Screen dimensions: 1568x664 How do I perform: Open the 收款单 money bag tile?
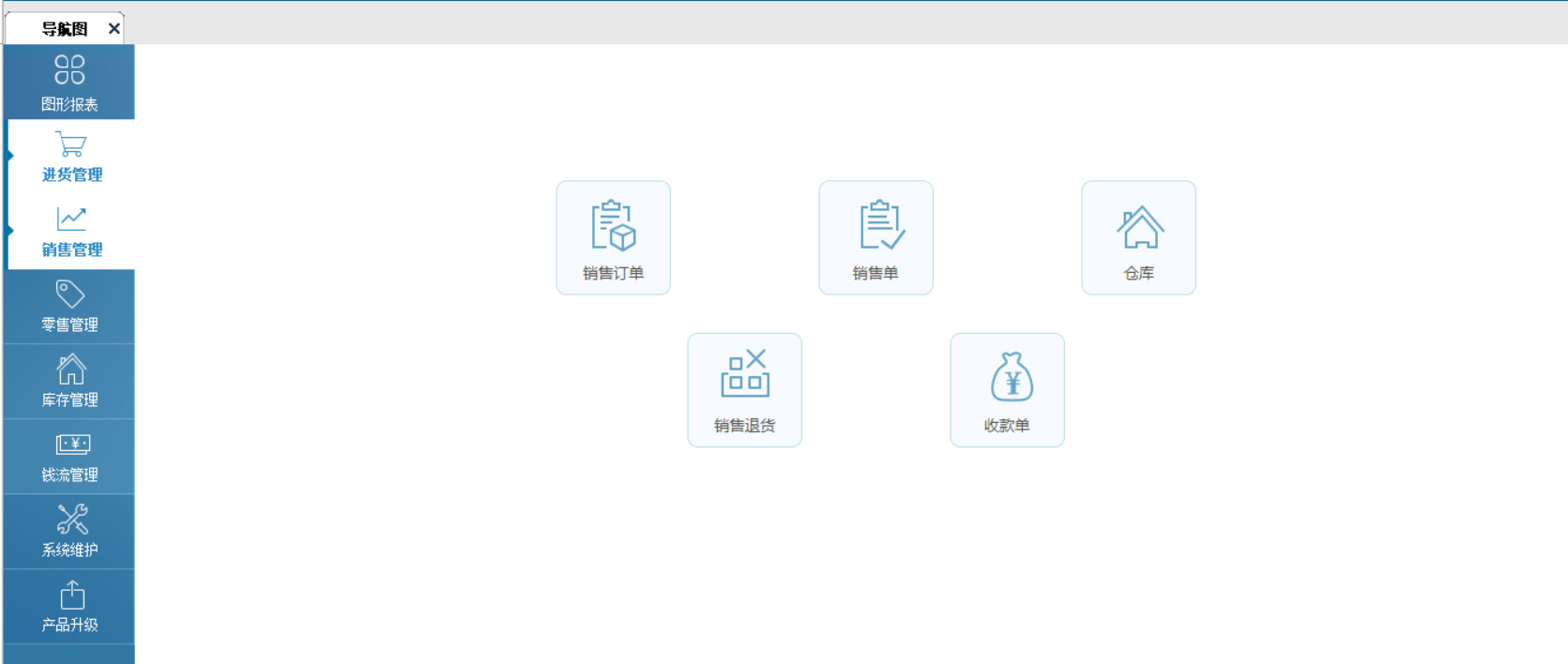[1008, 390]
